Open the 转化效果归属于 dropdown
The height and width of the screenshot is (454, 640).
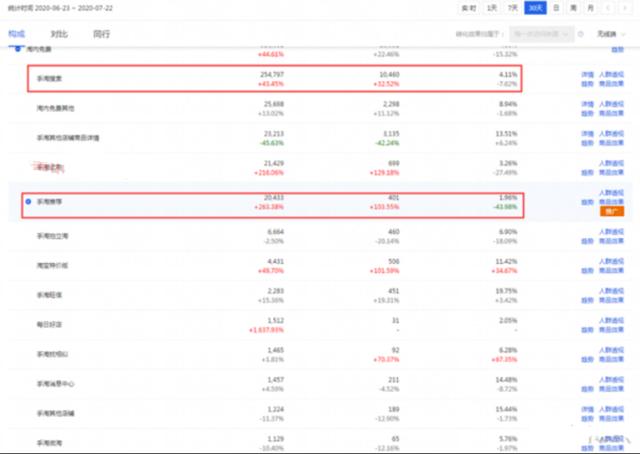(542, 34)
